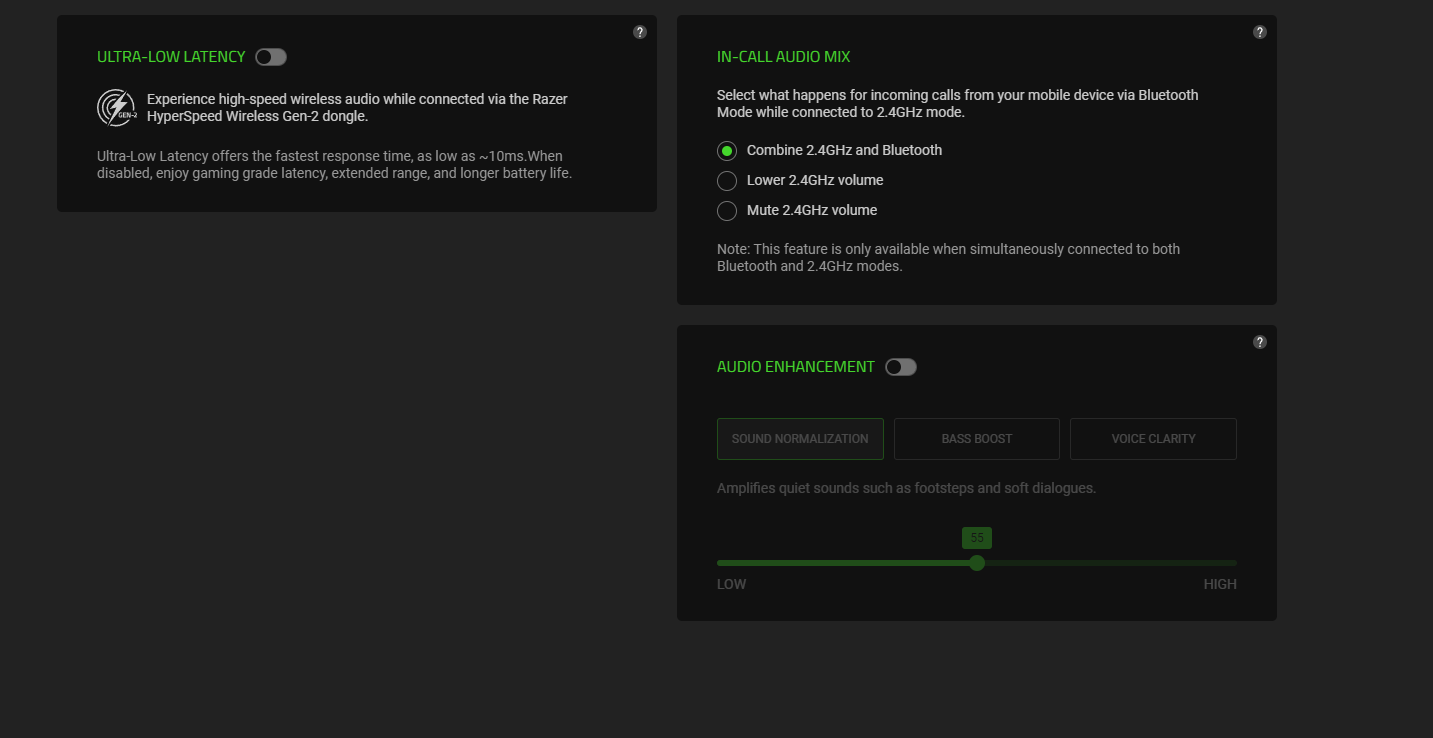The image size is (1433, 738).
Task: Turn on the Audio Enhancement toggle
Action: [x=901, y=367]
